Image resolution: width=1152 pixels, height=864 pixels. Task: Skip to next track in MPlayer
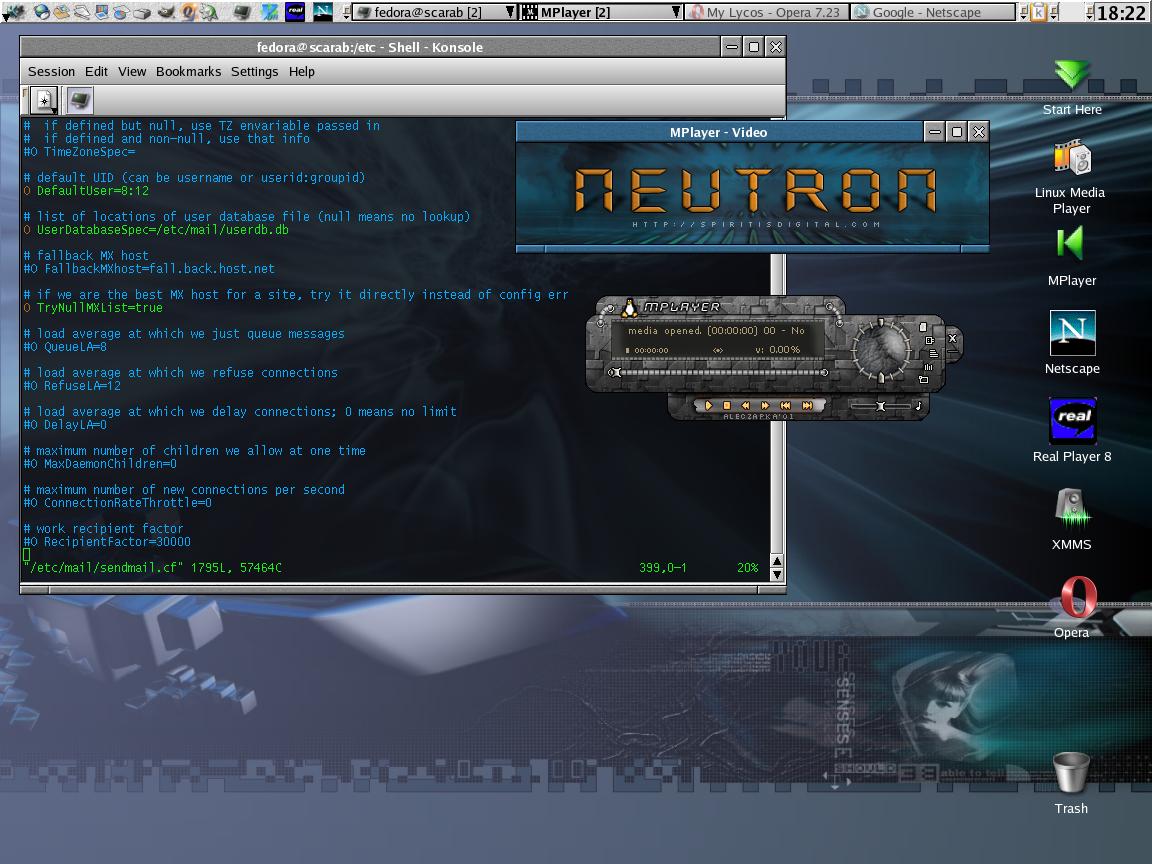pyautogui.click(x=807, y=406)
